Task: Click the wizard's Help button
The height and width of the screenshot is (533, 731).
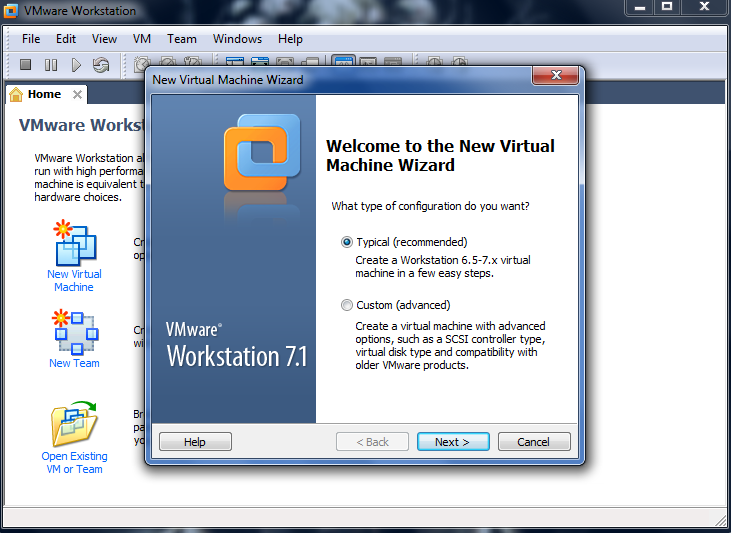Action: (195, 442)
